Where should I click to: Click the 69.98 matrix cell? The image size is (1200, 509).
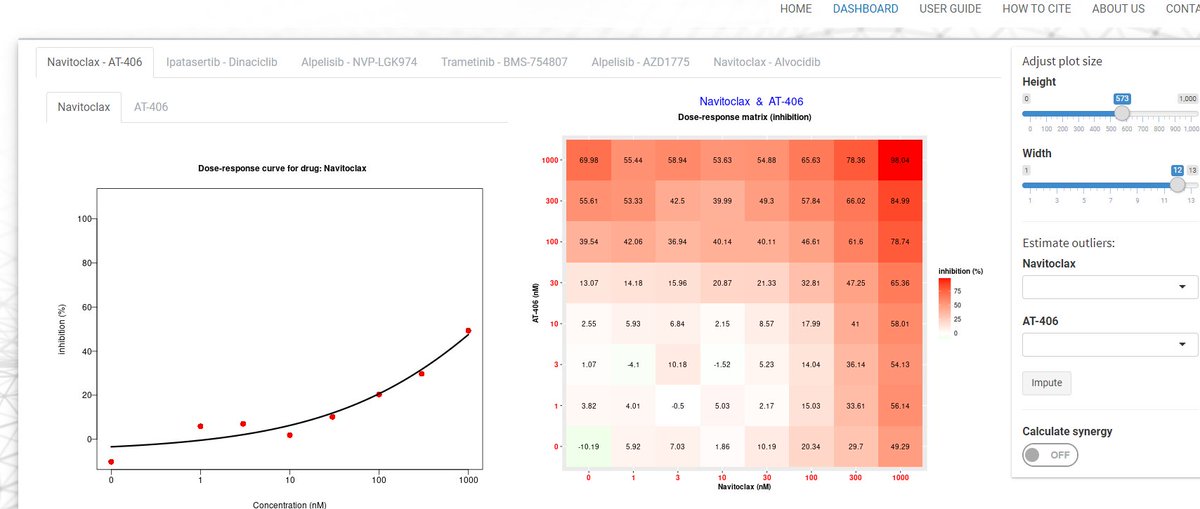[589, 160]
